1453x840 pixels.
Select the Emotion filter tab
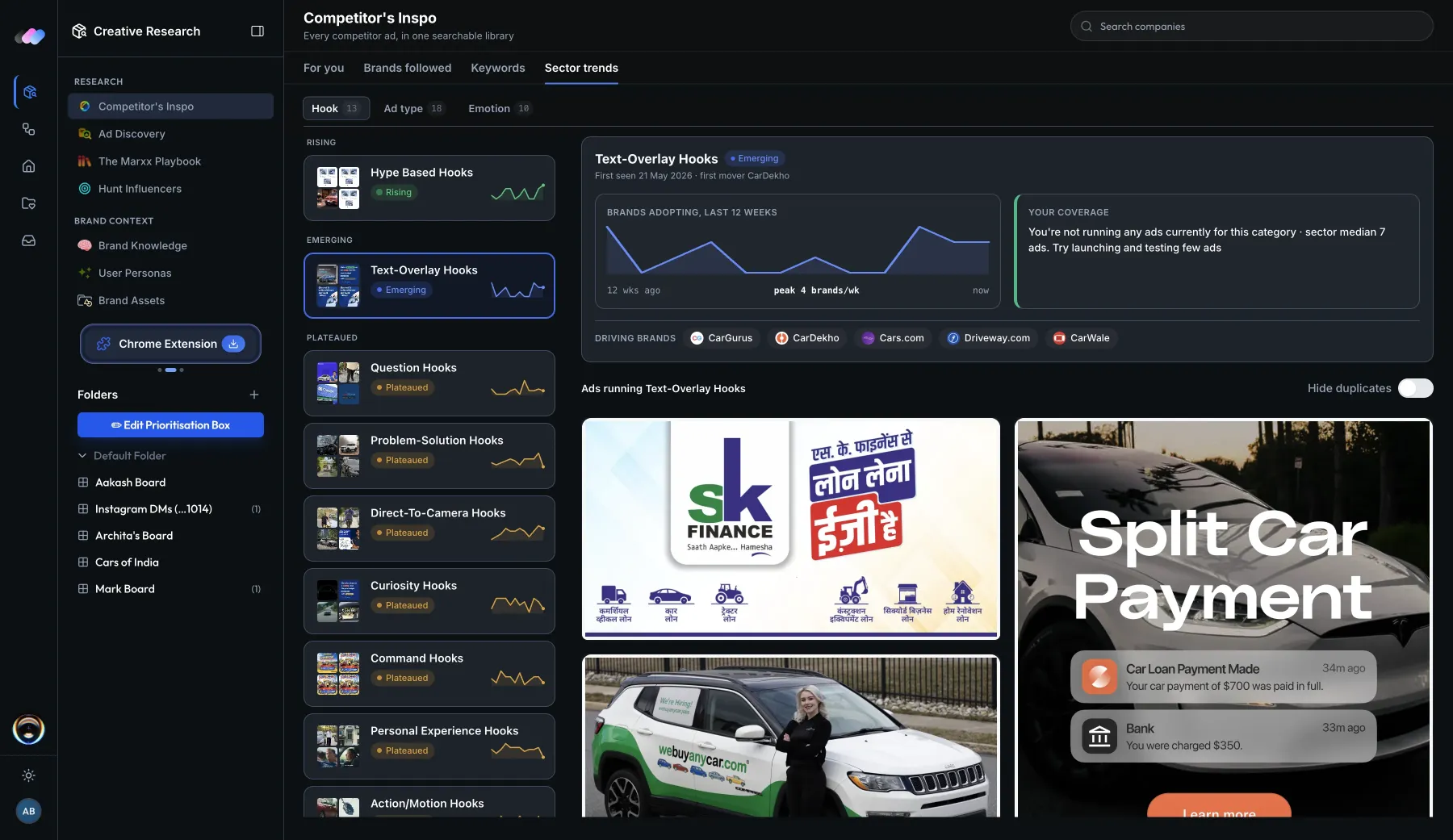[x=499, y=108]
